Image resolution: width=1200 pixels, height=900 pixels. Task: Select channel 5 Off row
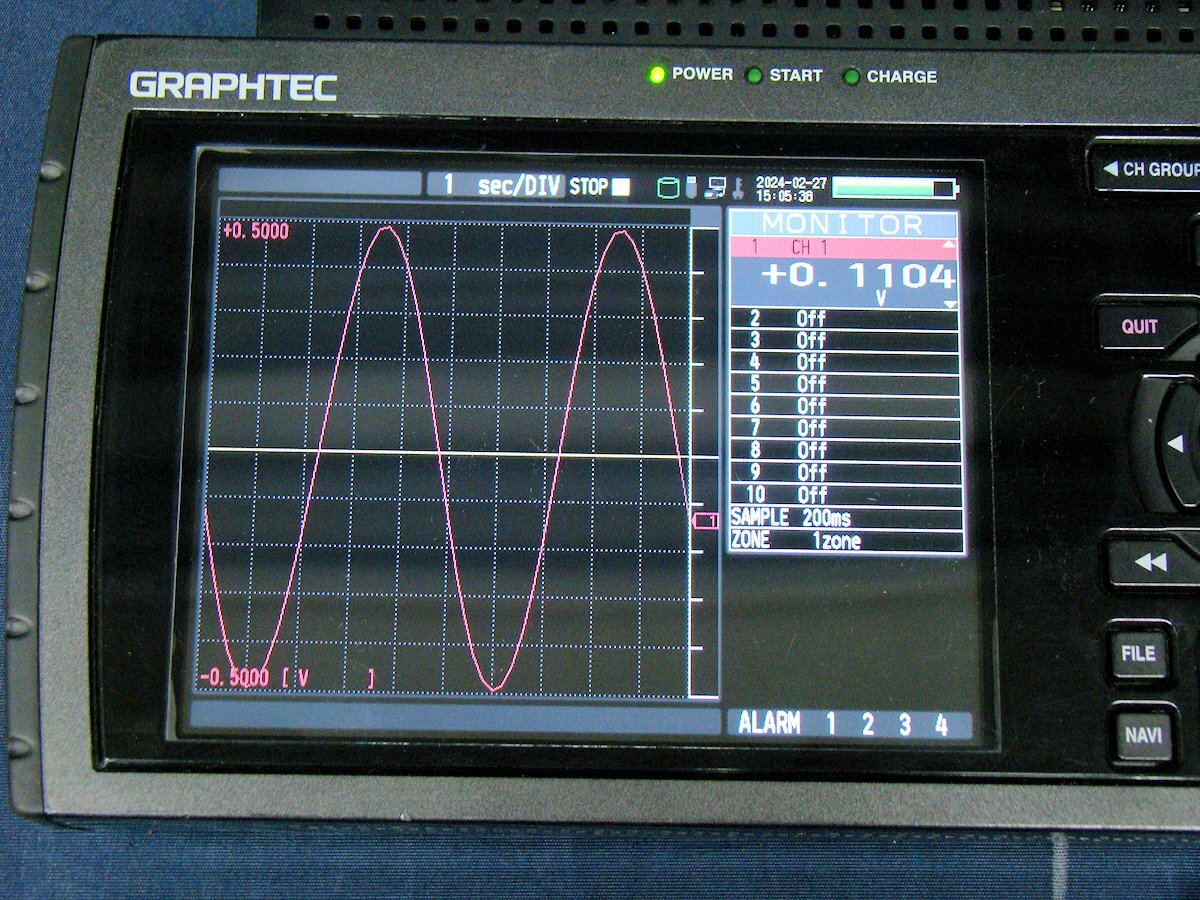pyautogui.click(x=845, y=385)
